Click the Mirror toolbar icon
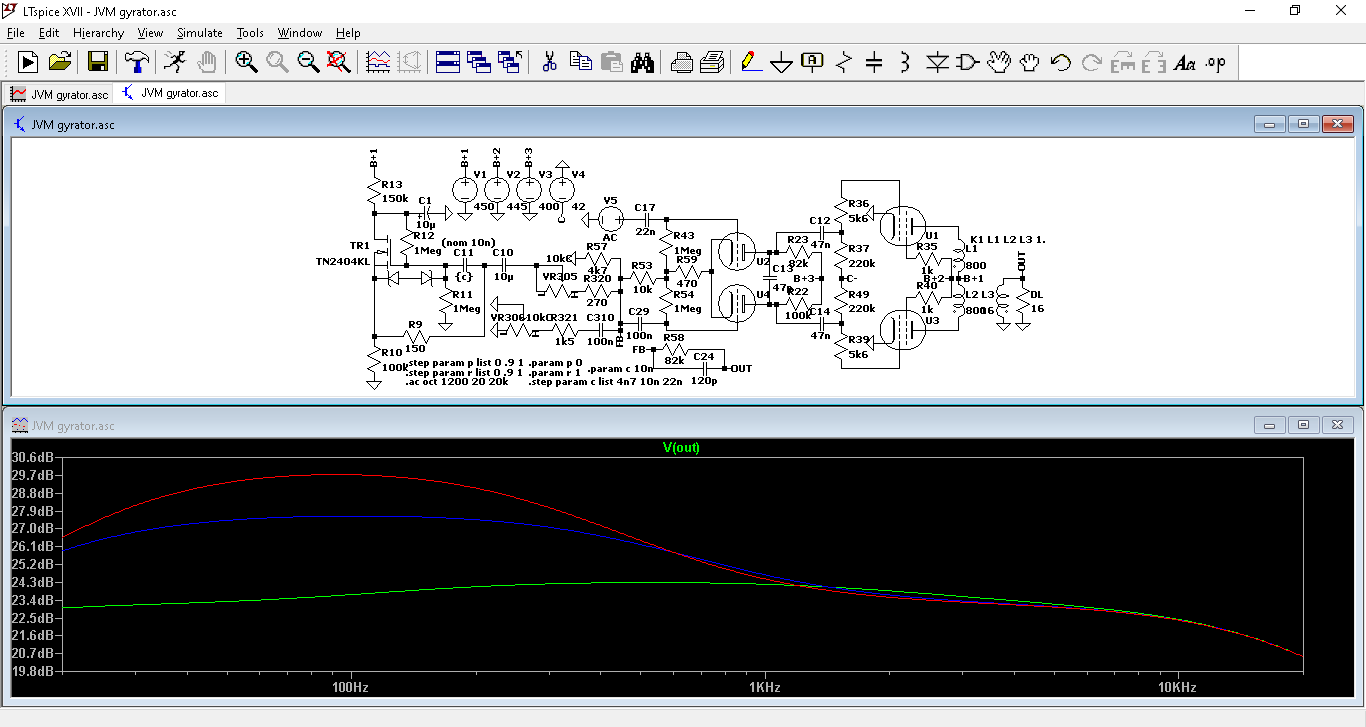 (1153, 62)
